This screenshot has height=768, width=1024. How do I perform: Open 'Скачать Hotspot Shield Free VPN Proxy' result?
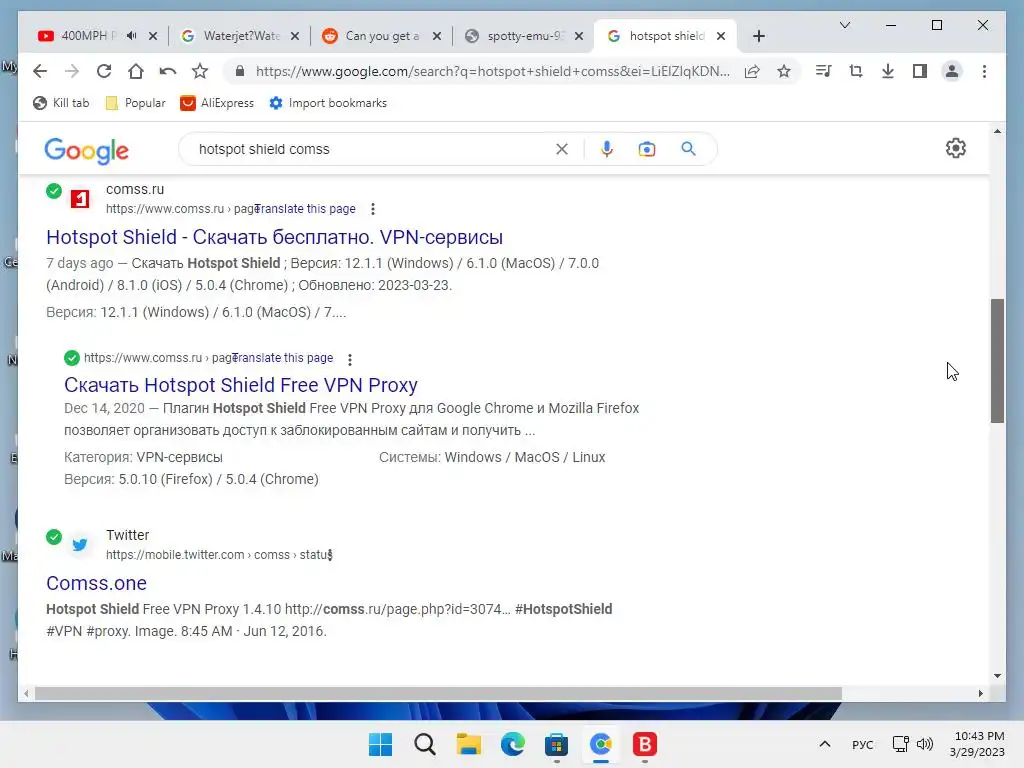240,385
